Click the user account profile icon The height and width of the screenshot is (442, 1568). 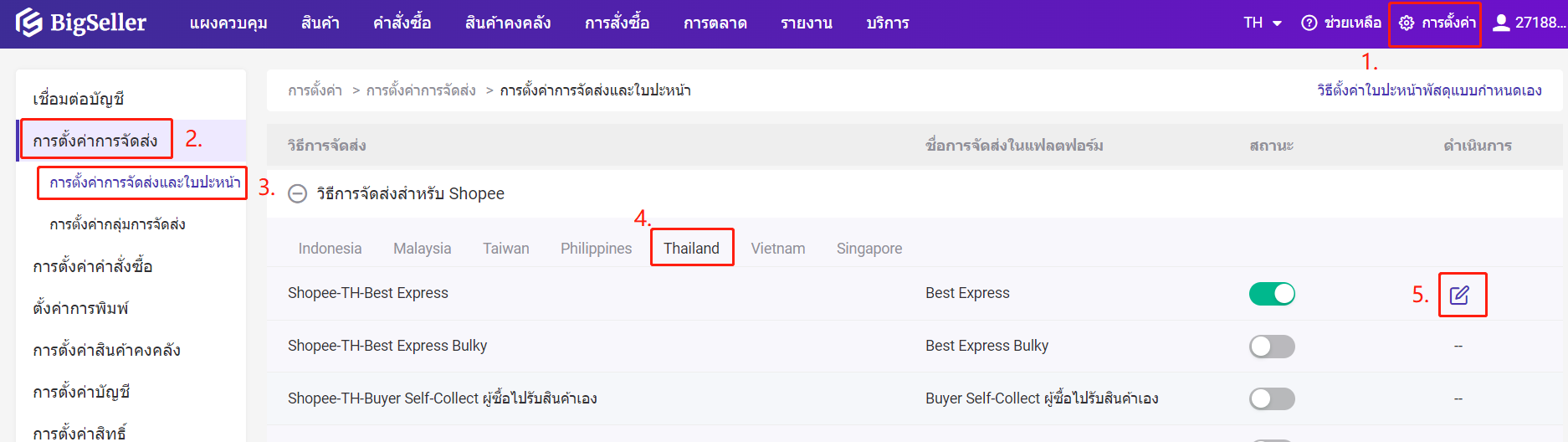[x=1501, y=23]
